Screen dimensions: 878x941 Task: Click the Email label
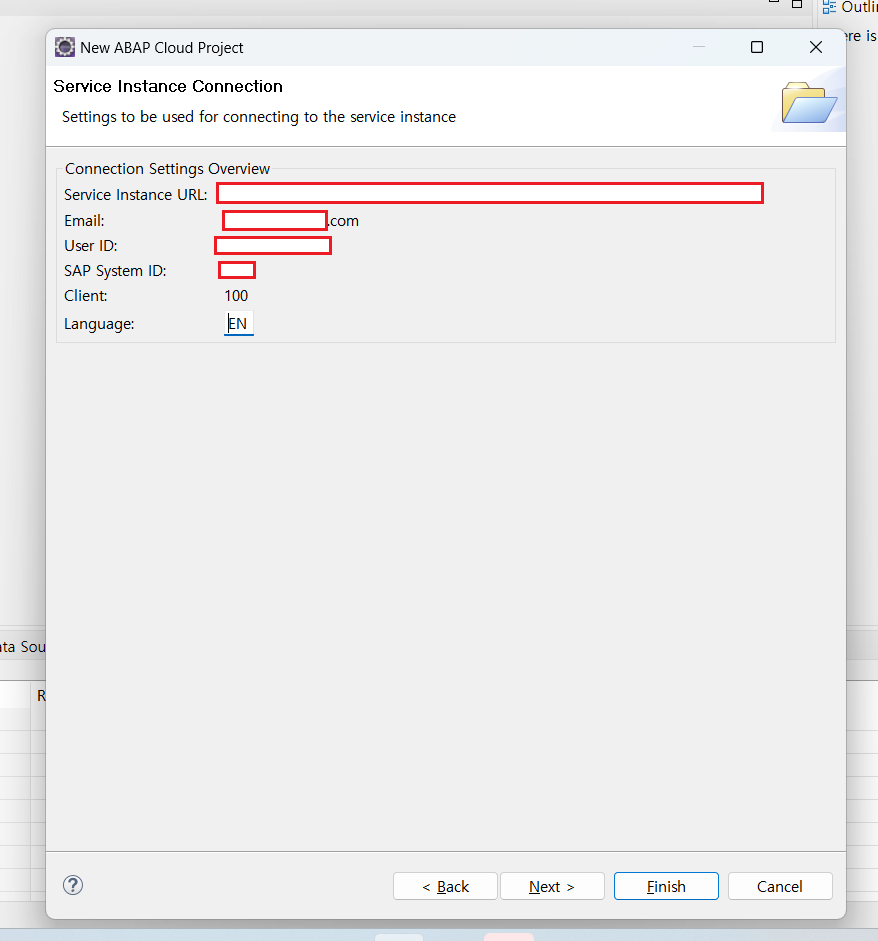84,221
